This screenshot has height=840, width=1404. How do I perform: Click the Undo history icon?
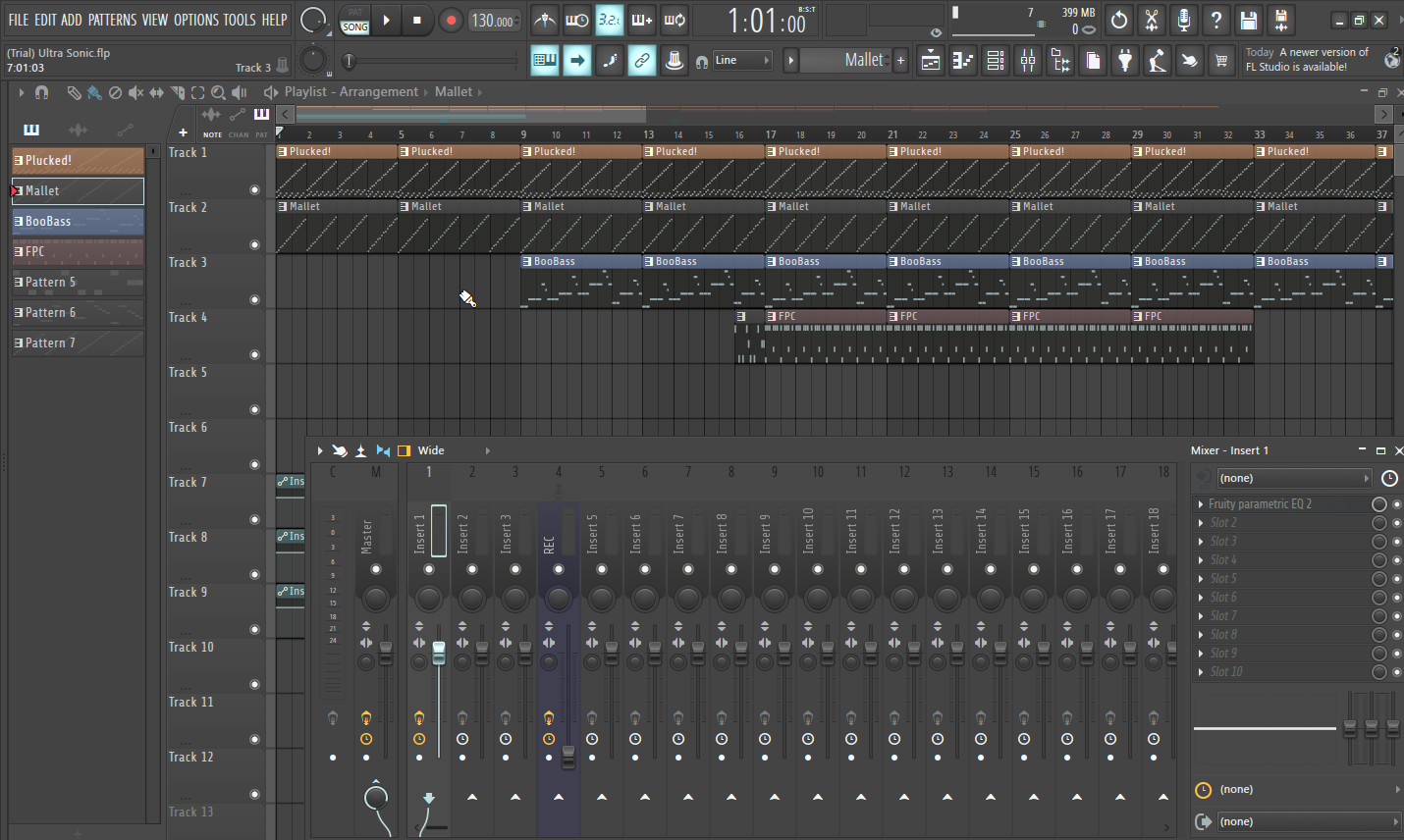1119,20
